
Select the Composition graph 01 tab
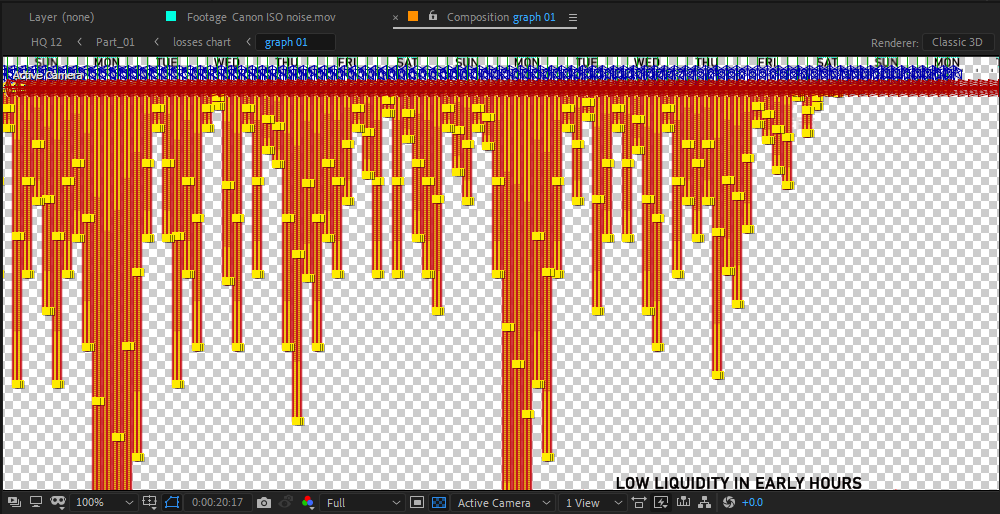(x=501, y=17)
